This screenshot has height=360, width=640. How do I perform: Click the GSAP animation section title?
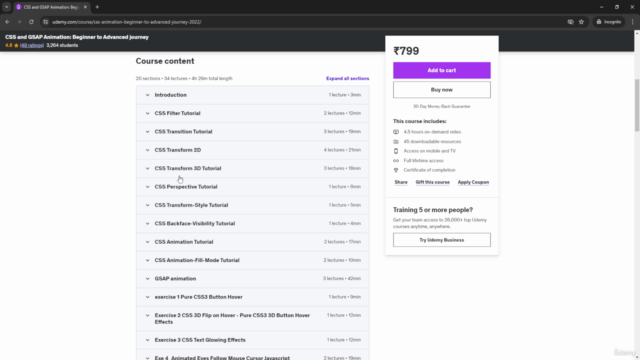pyautogui.click(x=175, y=279)
